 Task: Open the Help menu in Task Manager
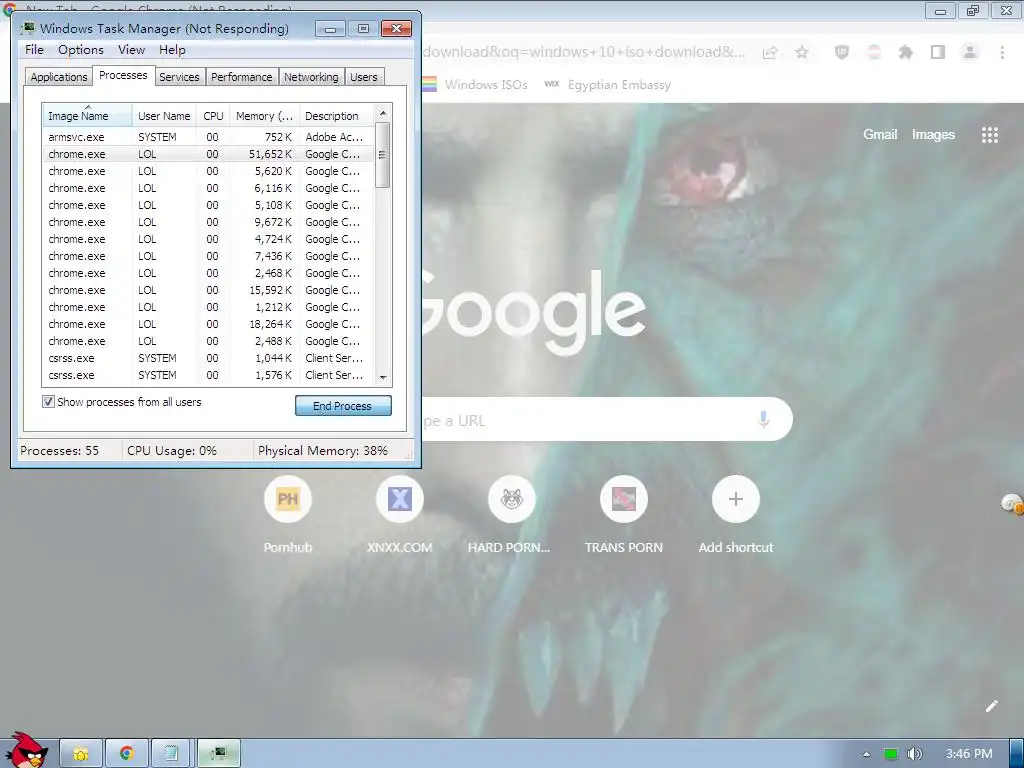click(x=172, y=50)
